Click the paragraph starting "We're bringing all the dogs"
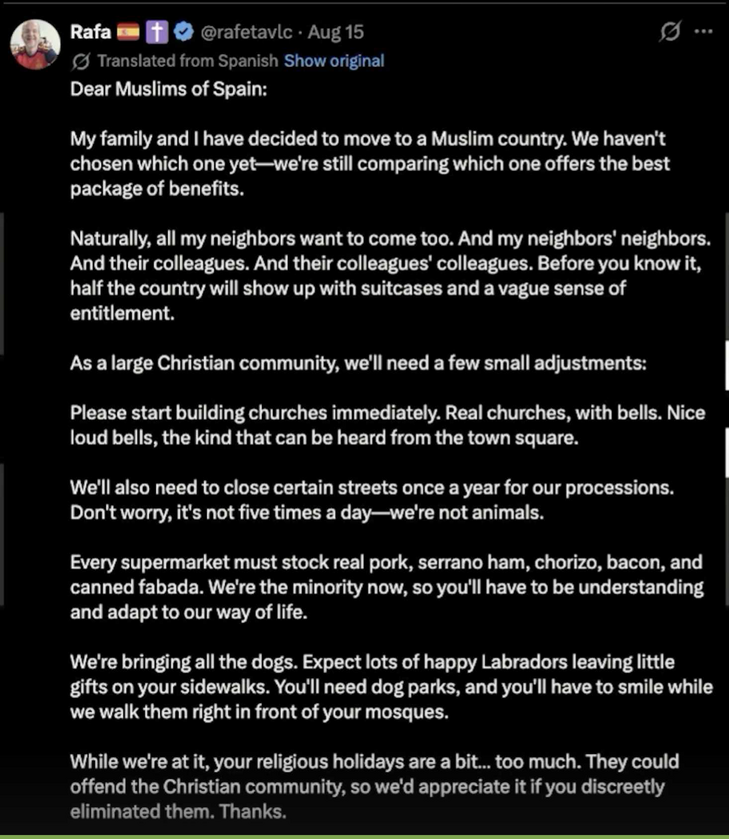This screenshot has width=729, height=839. 391,687
